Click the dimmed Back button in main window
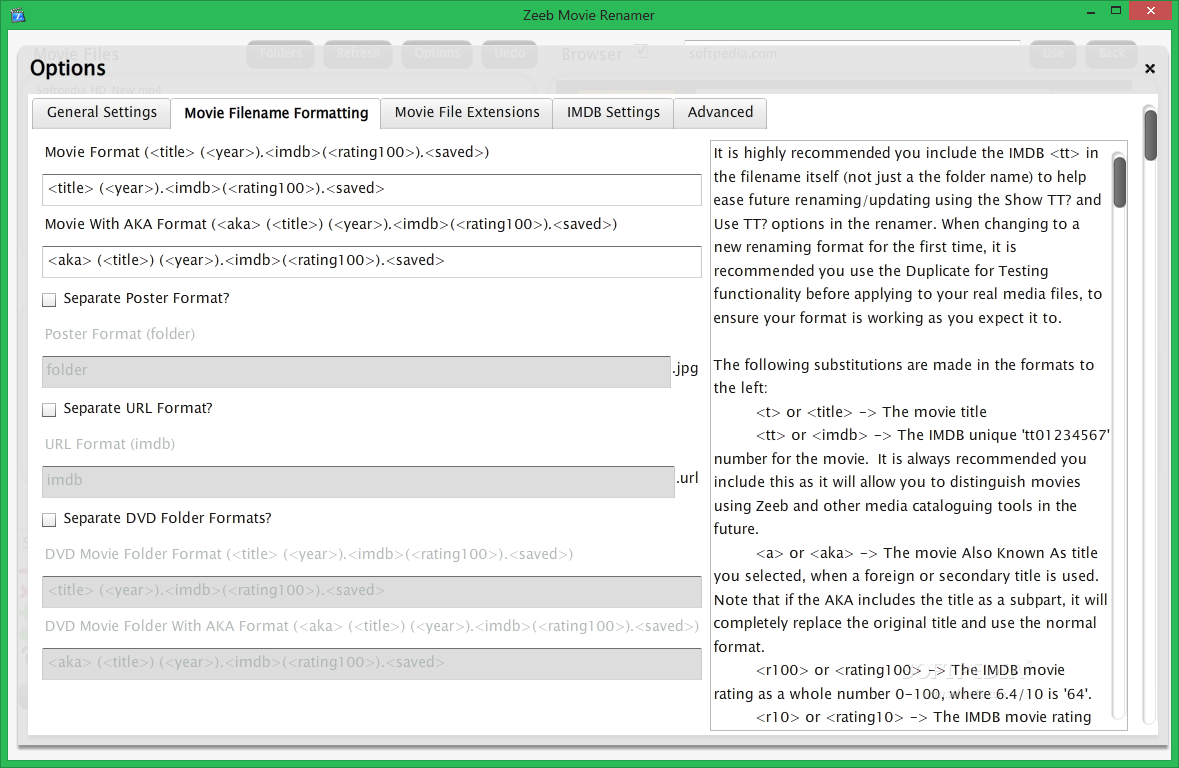Screen dimensions: 1179x768 1111,53
